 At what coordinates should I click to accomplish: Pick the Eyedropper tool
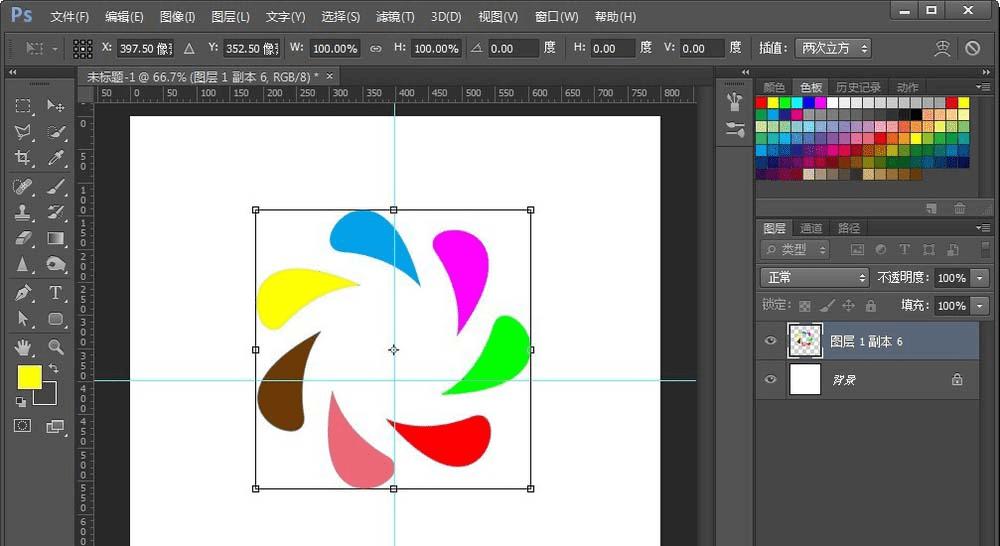(56, 158)
